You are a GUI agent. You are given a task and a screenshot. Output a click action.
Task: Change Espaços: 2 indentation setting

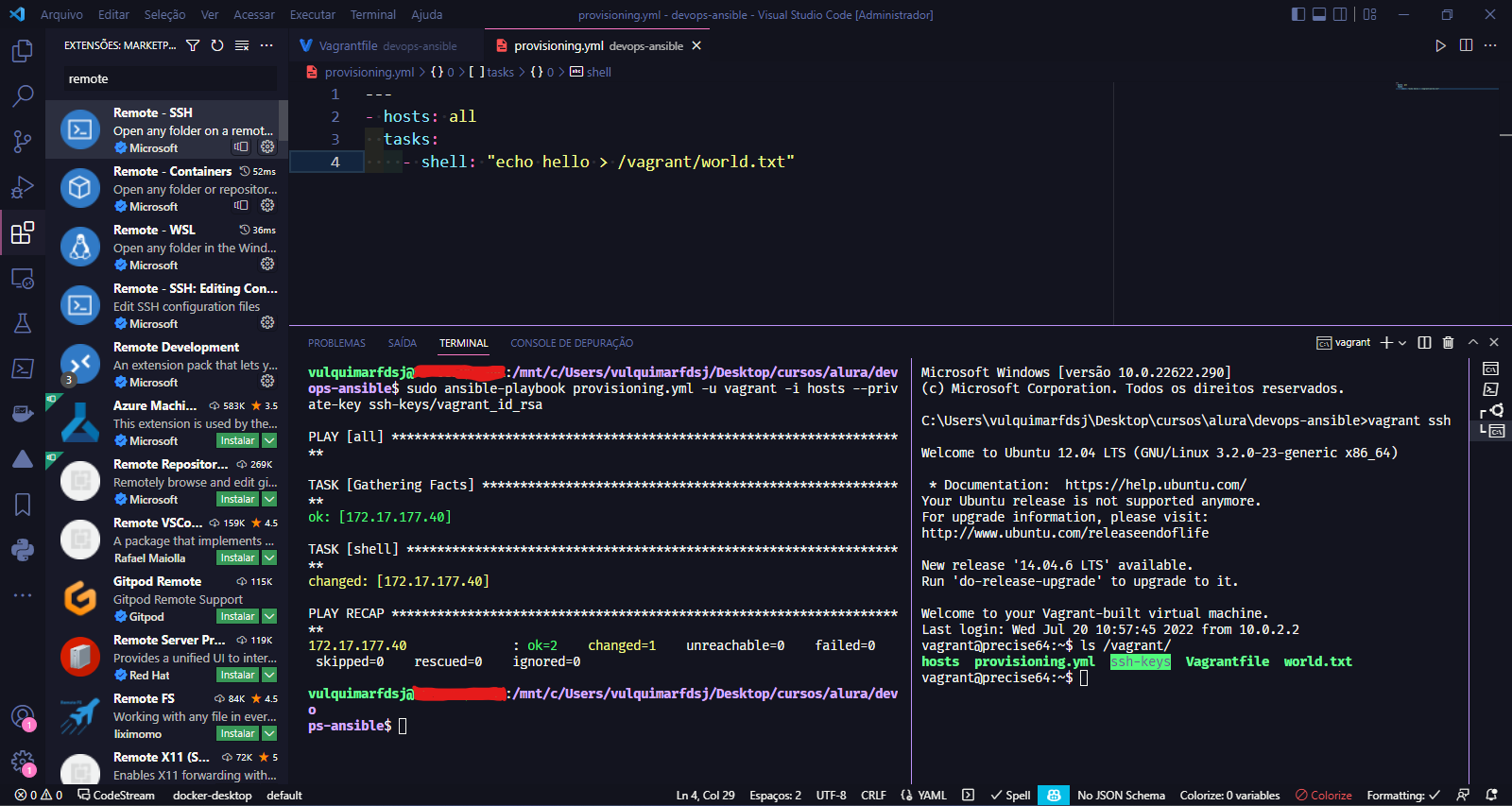(x=775, y=796)
